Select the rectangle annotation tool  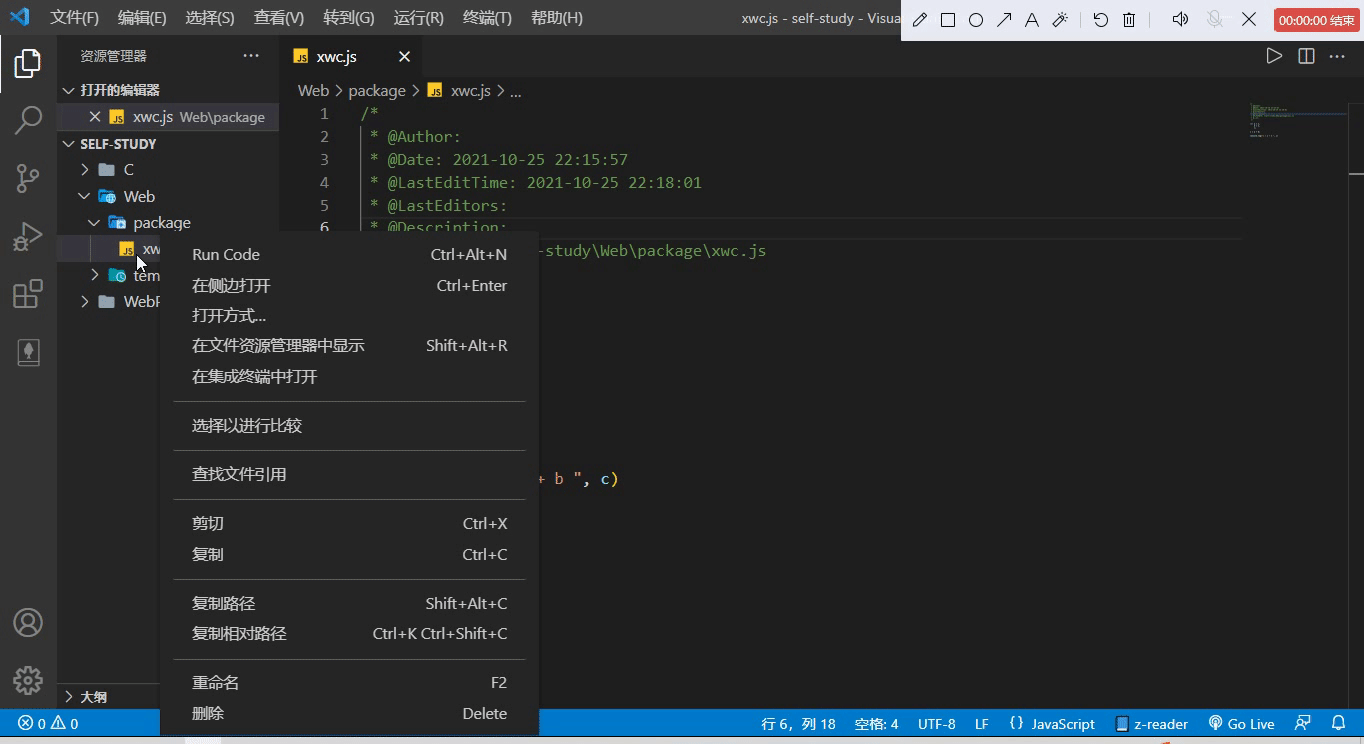[948, 20]
